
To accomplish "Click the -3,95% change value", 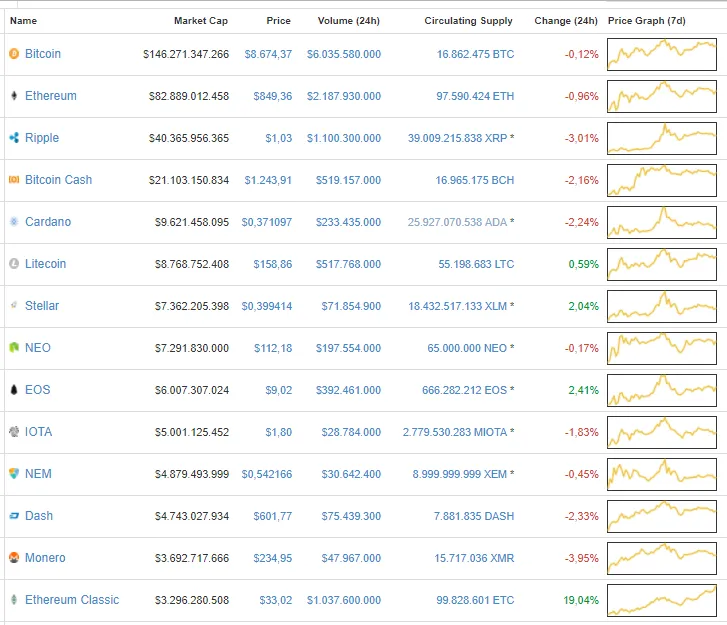I will coord(581,558).
